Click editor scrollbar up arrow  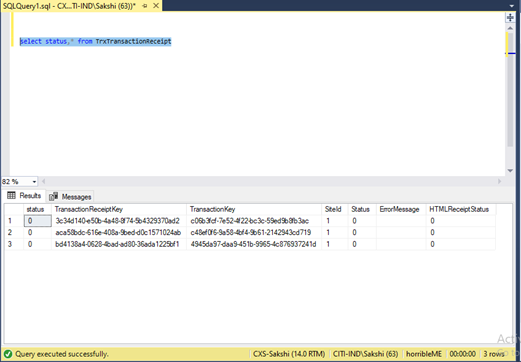(x=510, y=28)
